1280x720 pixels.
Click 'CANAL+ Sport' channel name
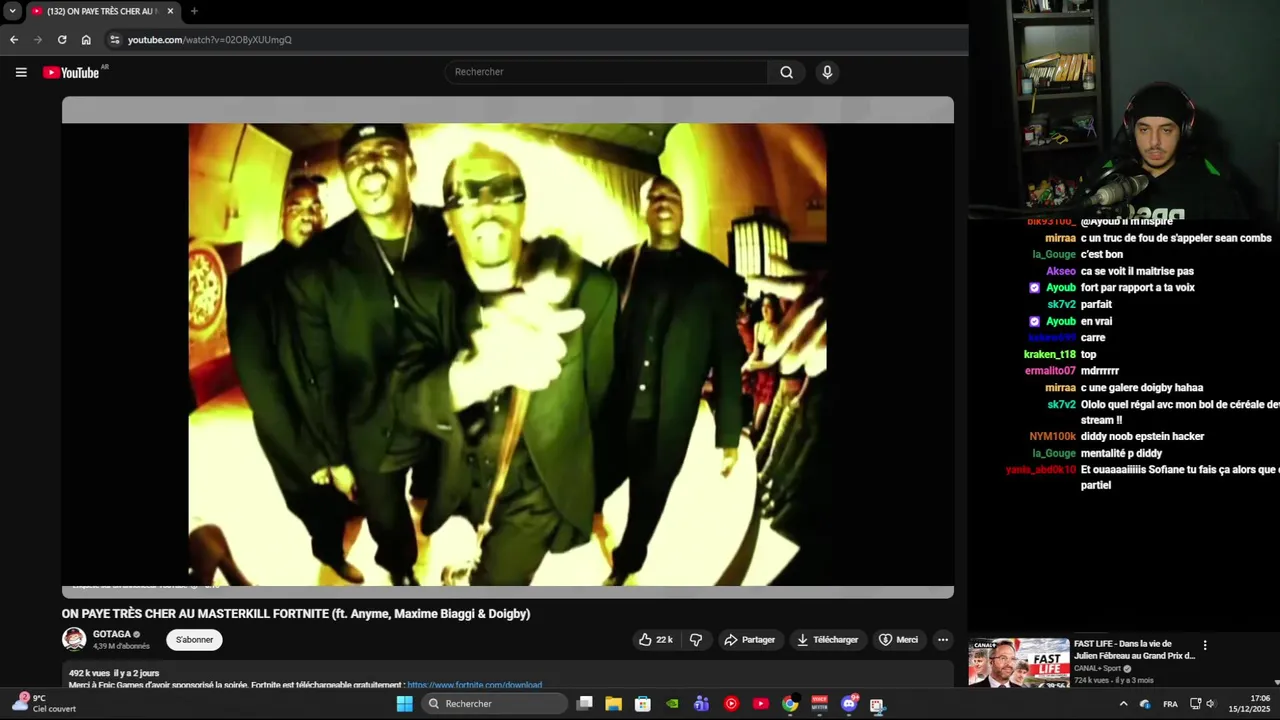coord(1098,669)
